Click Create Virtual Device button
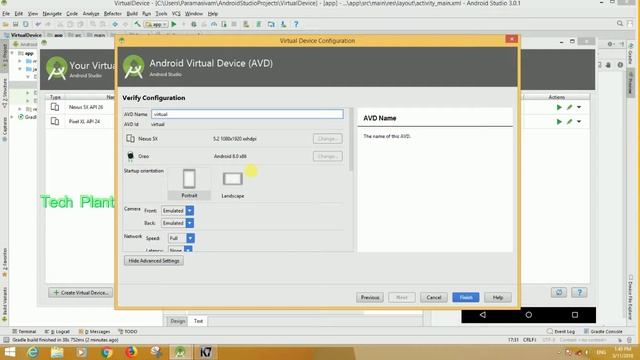640x360 pixels. [x=80, y=293]
